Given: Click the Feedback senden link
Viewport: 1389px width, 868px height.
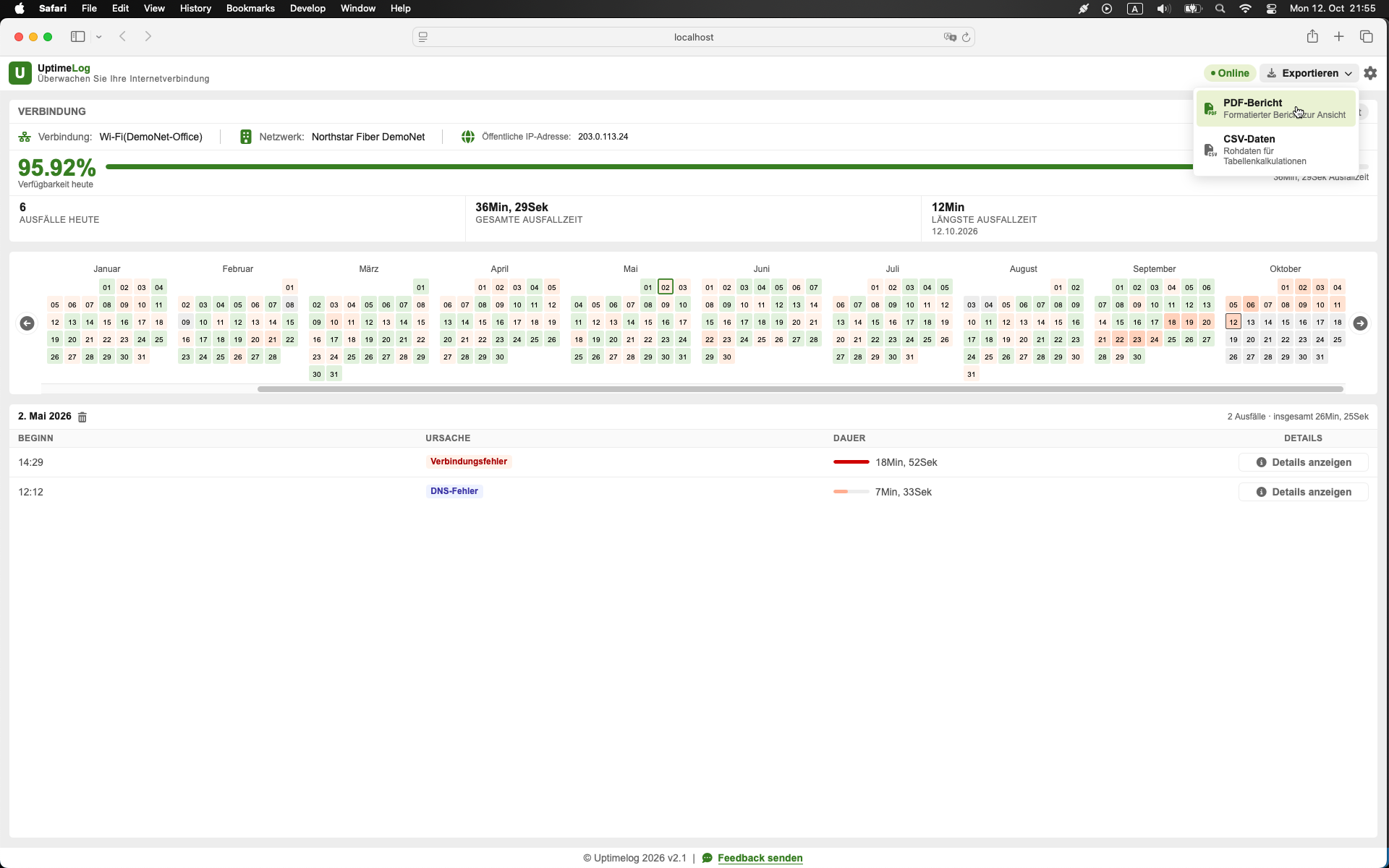Looking at the screenshot, I should coord(760,858).
